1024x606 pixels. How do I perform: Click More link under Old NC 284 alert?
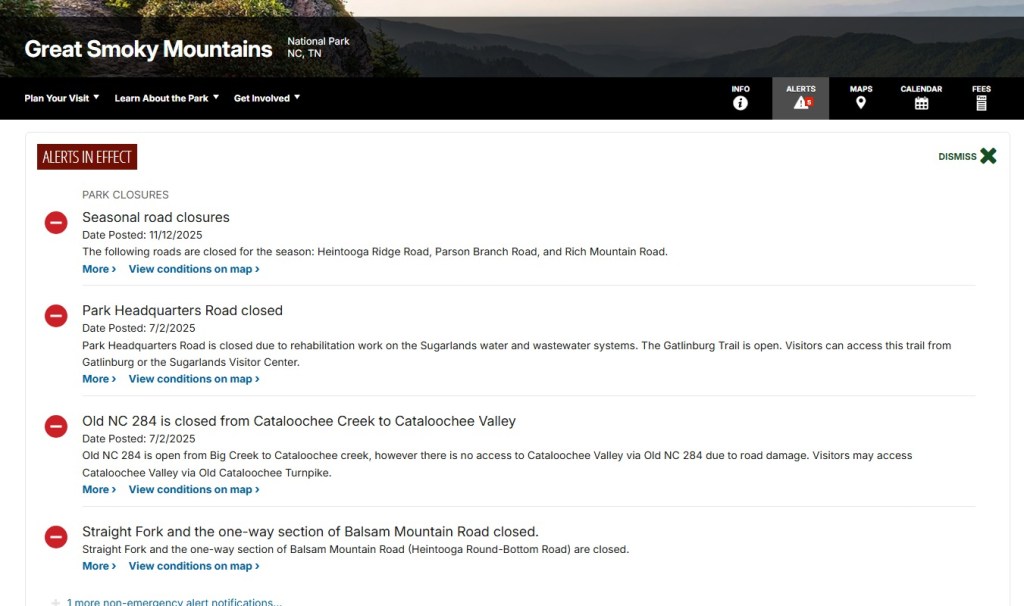tap(98, 490)
